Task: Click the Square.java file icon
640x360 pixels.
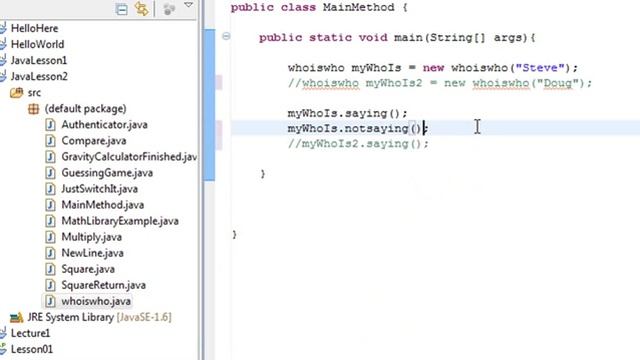Action: pyautogui.click(x=50, y=269)
